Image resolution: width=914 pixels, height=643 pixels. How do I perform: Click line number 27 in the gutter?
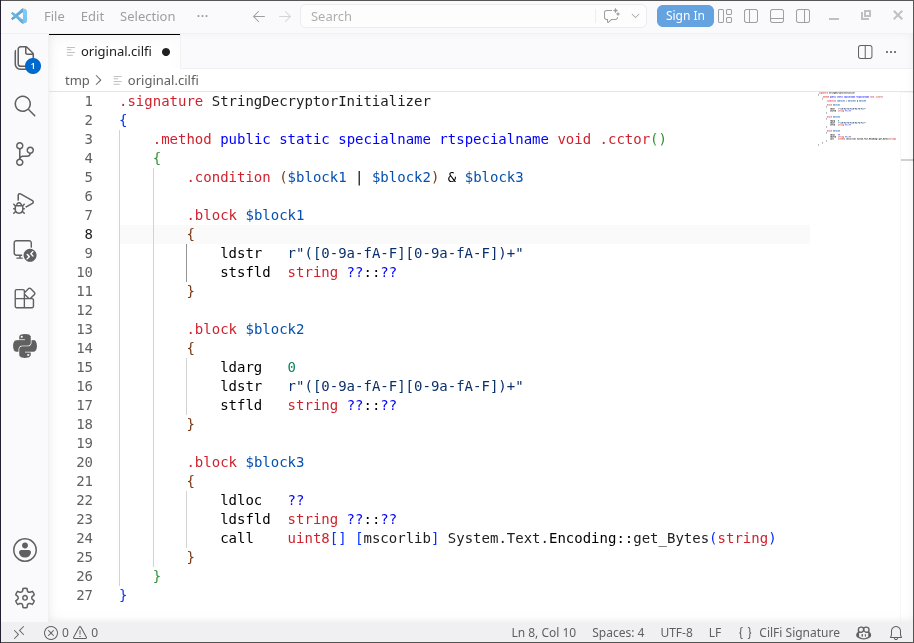coord(85,595)
